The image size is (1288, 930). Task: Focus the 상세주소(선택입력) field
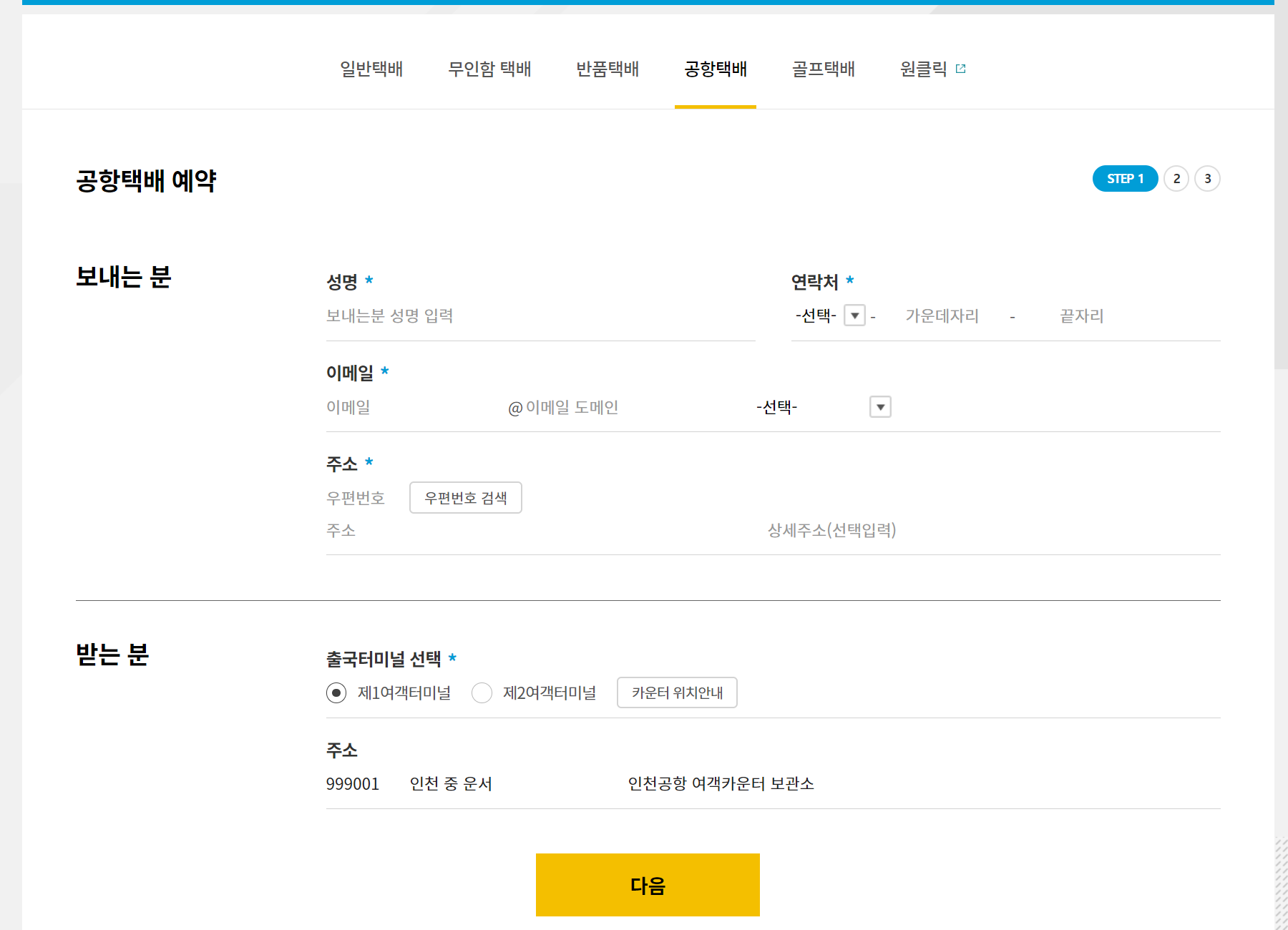point(993,530)
